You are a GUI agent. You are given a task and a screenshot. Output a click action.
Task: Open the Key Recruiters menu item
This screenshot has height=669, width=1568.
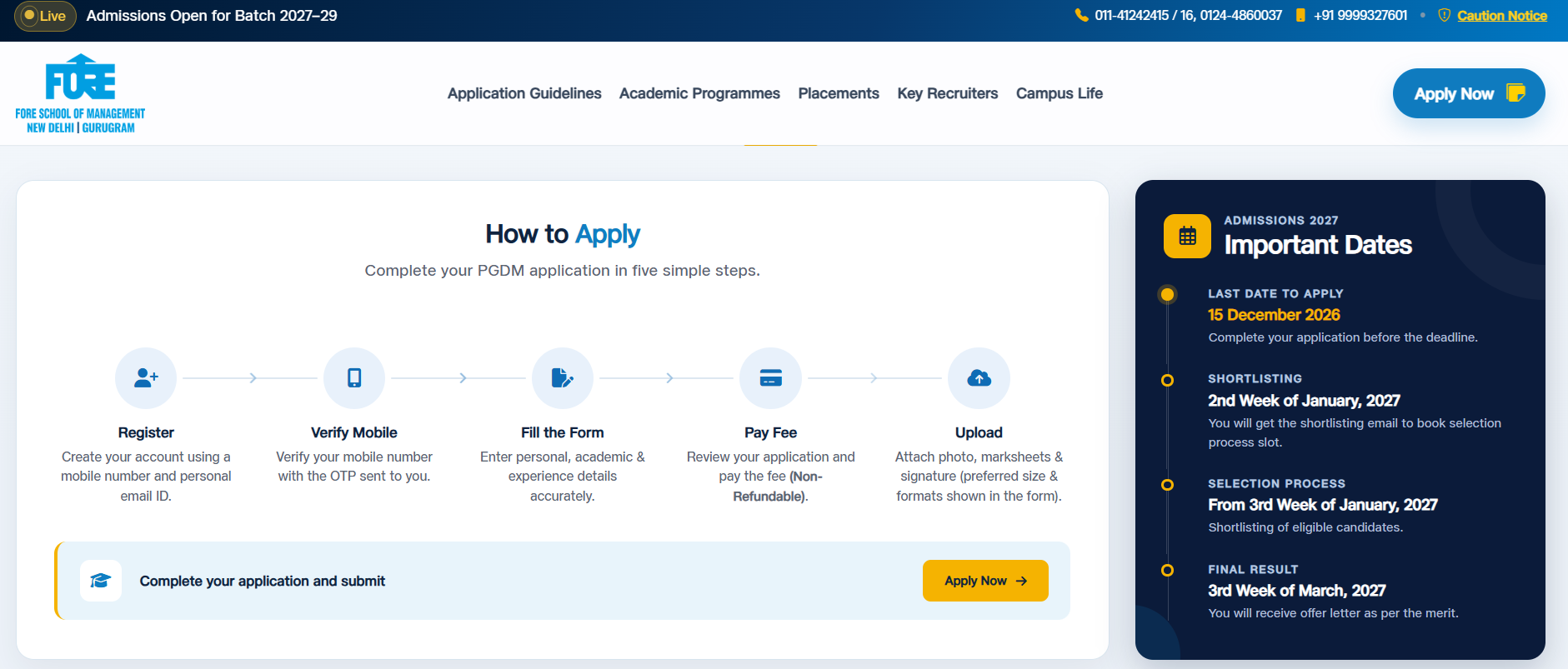[x=948, y=93]
